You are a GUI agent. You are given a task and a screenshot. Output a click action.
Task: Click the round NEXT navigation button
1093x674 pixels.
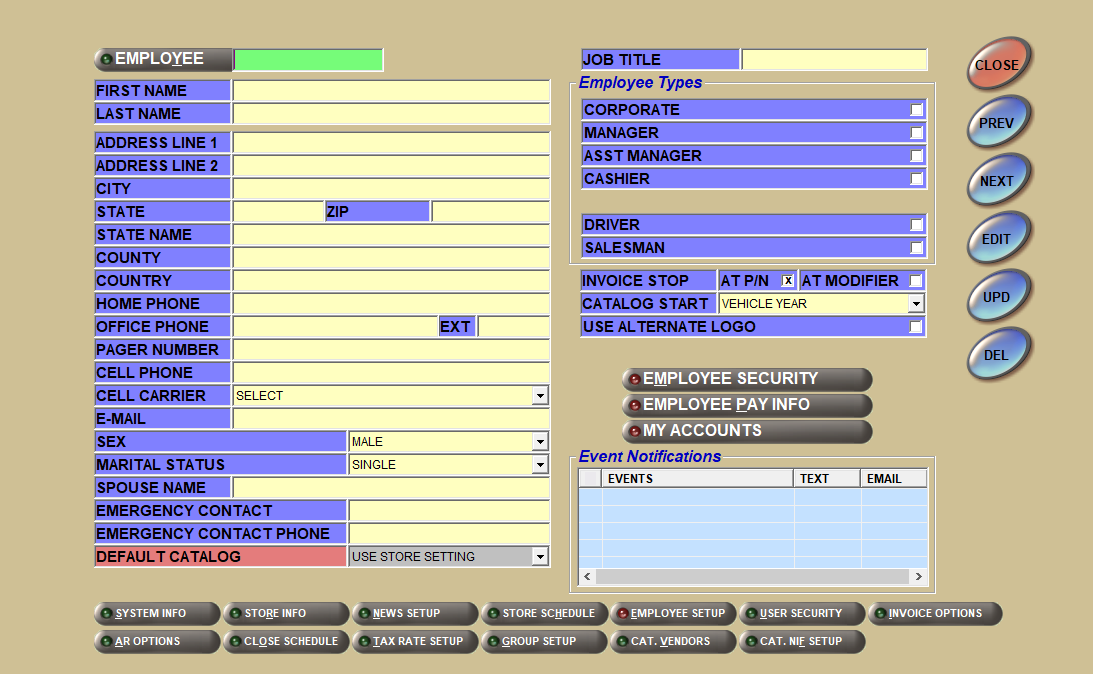click(x=997, y=181)
